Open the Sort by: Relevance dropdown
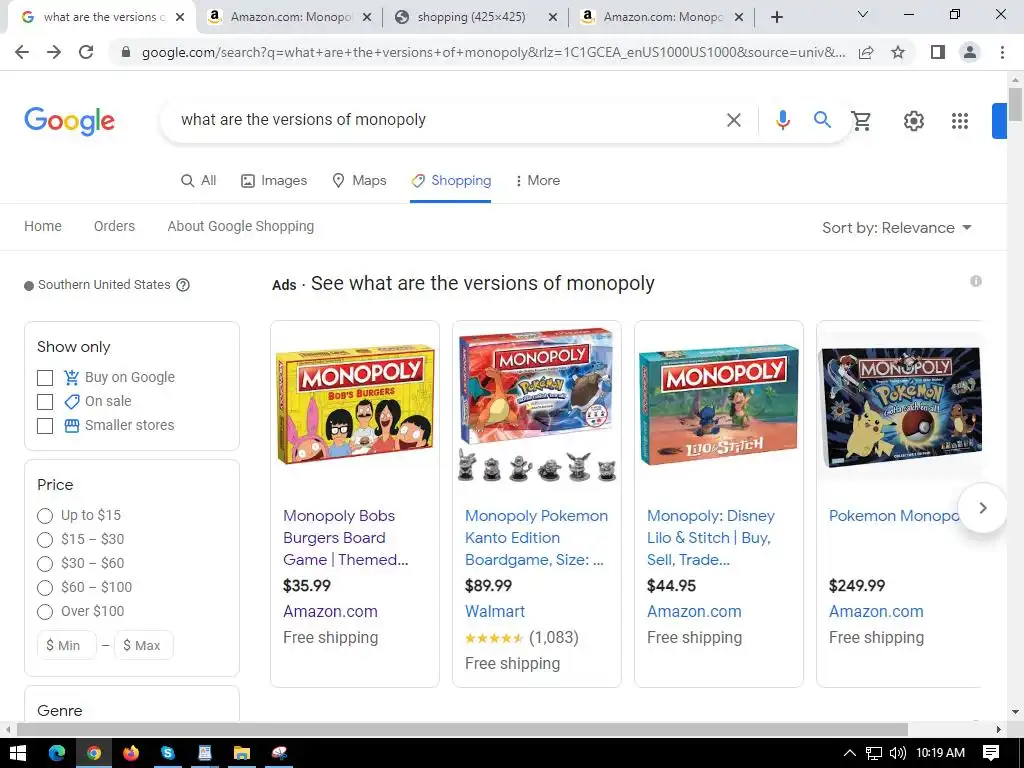This screenshot has width=1024, height=768. click(897, 228)
